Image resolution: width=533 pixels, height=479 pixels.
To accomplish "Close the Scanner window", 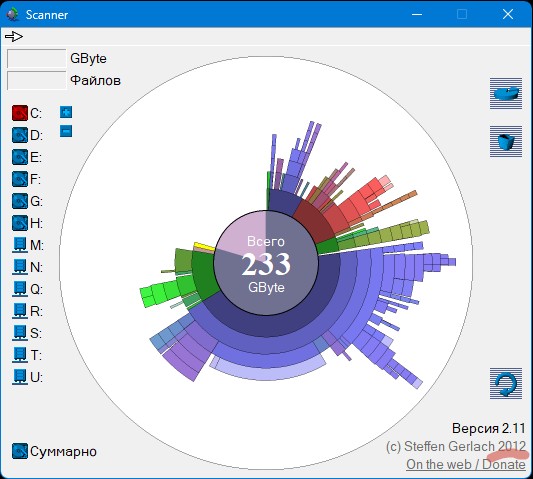I will point(508,14).
